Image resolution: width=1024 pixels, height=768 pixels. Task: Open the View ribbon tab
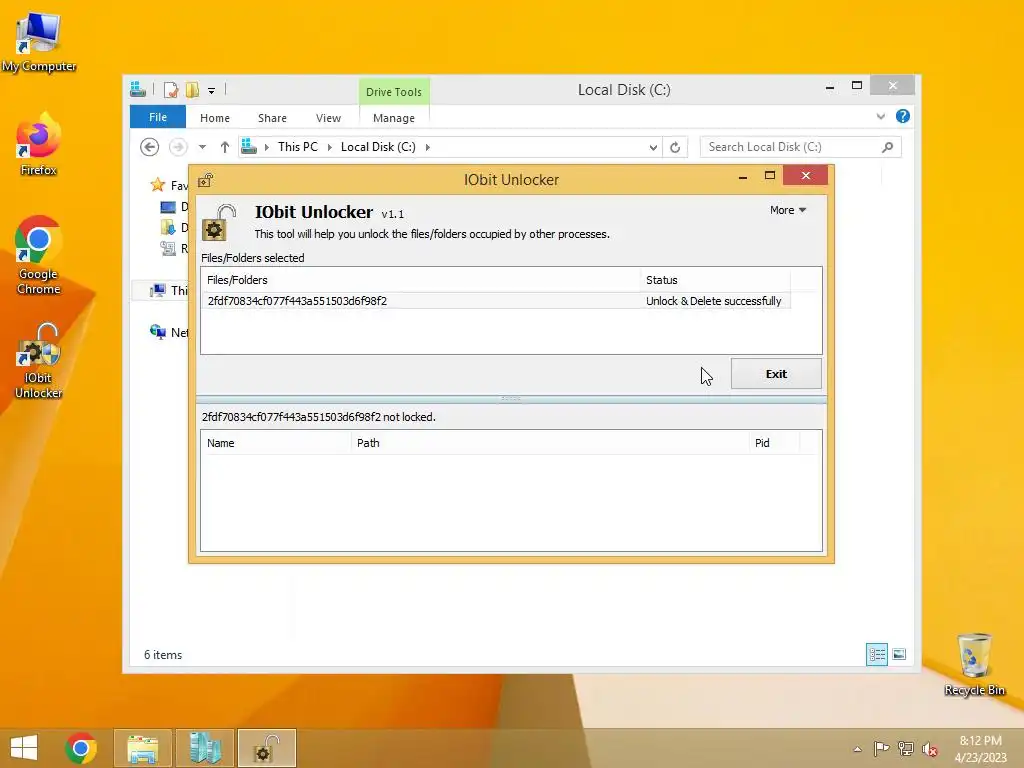(328, 118)
